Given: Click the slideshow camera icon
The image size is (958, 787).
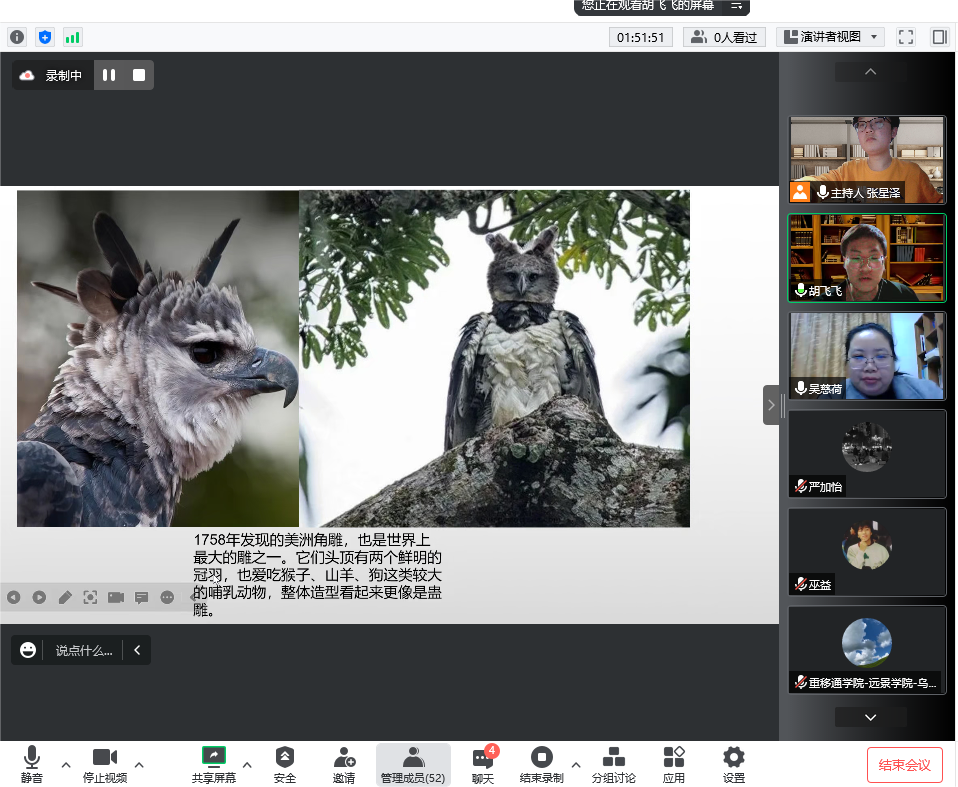Looking at the screenshot, I should [116, 597].
